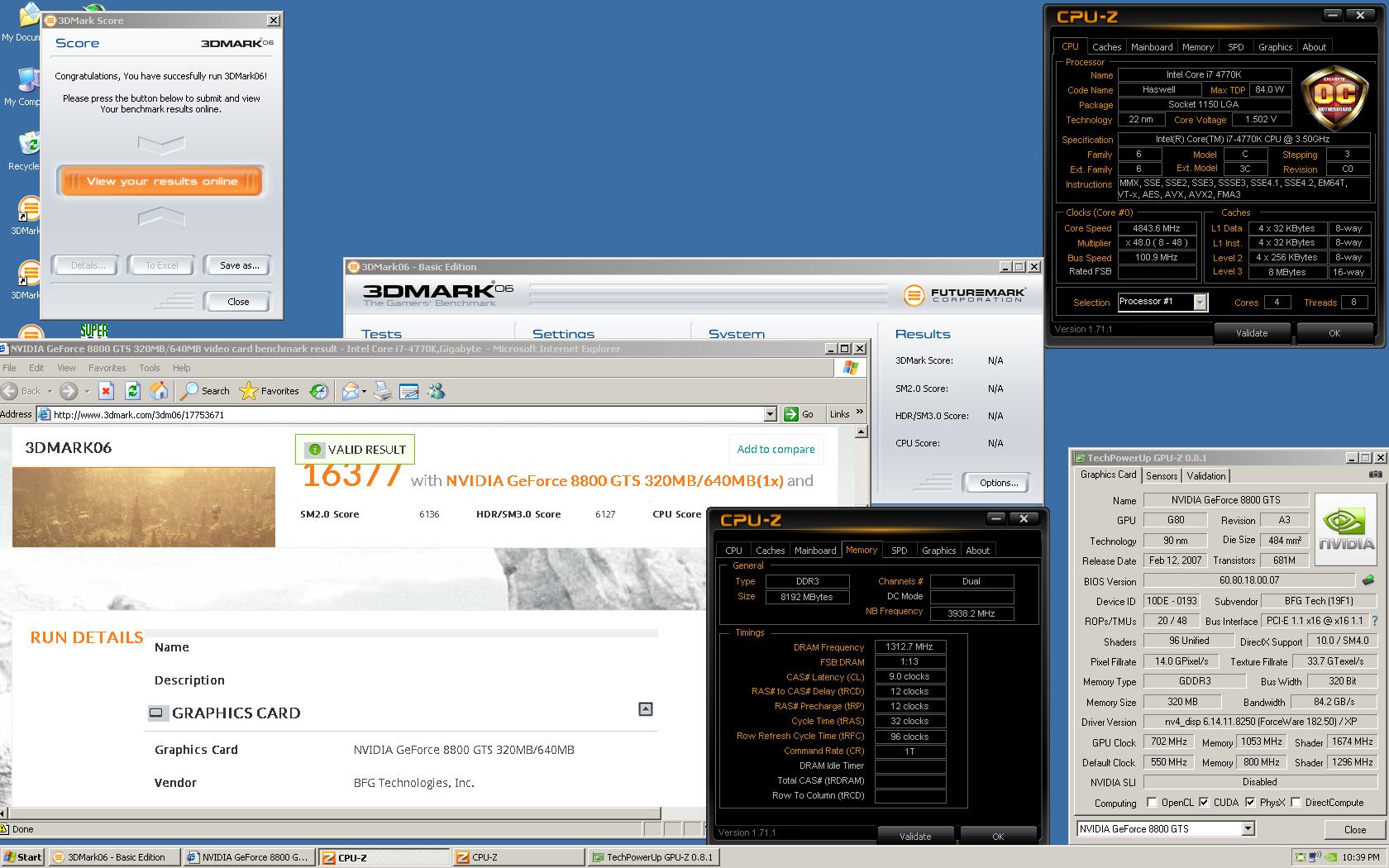Click the 3DMark06 game screenshot thumbnail

143,508
